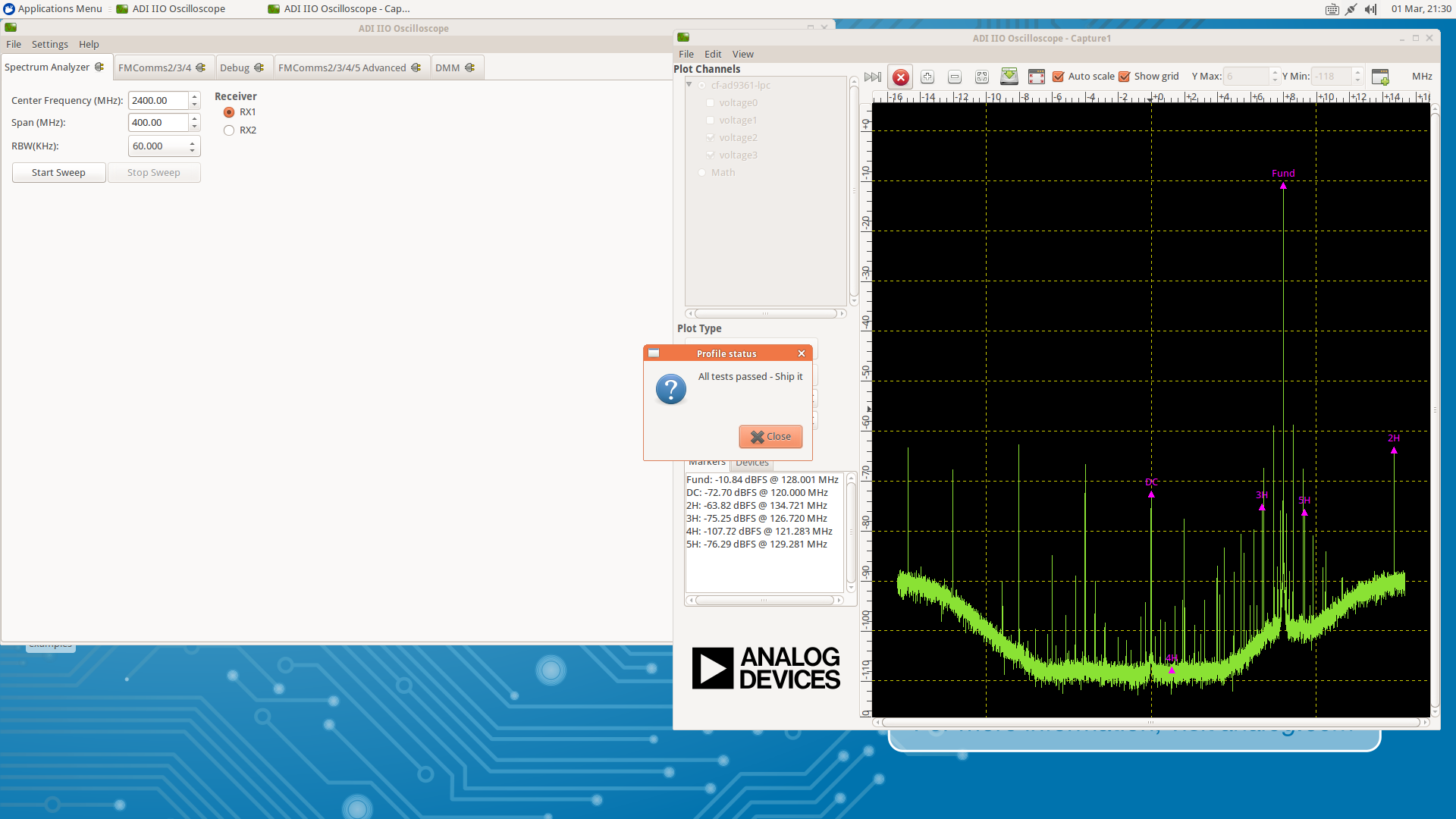Select the RX1 receiver
The height and width of the screenshot is (819, 1456).
[229, 112]
